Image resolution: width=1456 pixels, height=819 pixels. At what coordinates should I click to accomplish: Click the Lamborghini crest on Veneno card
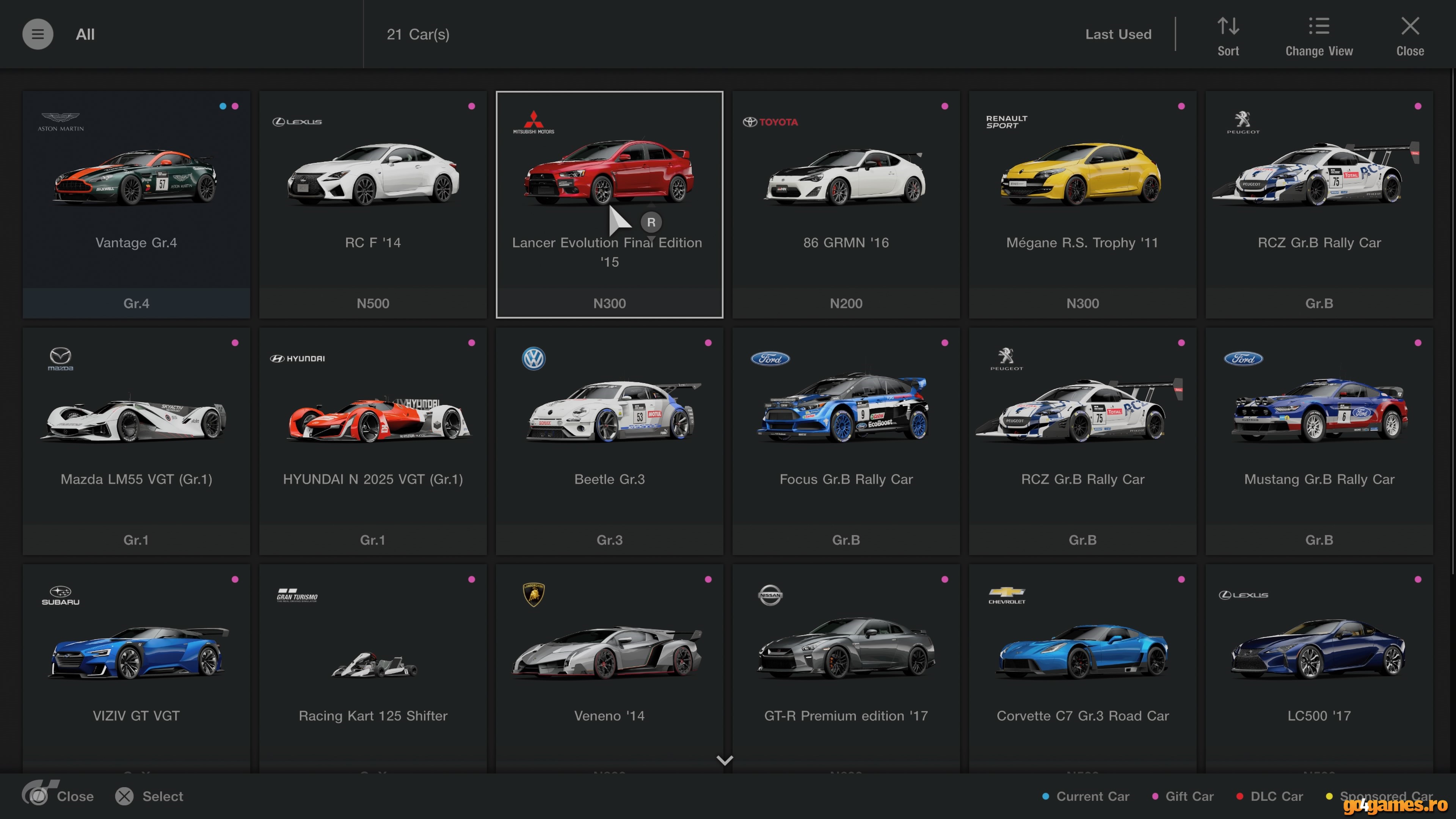pos(533,595)
